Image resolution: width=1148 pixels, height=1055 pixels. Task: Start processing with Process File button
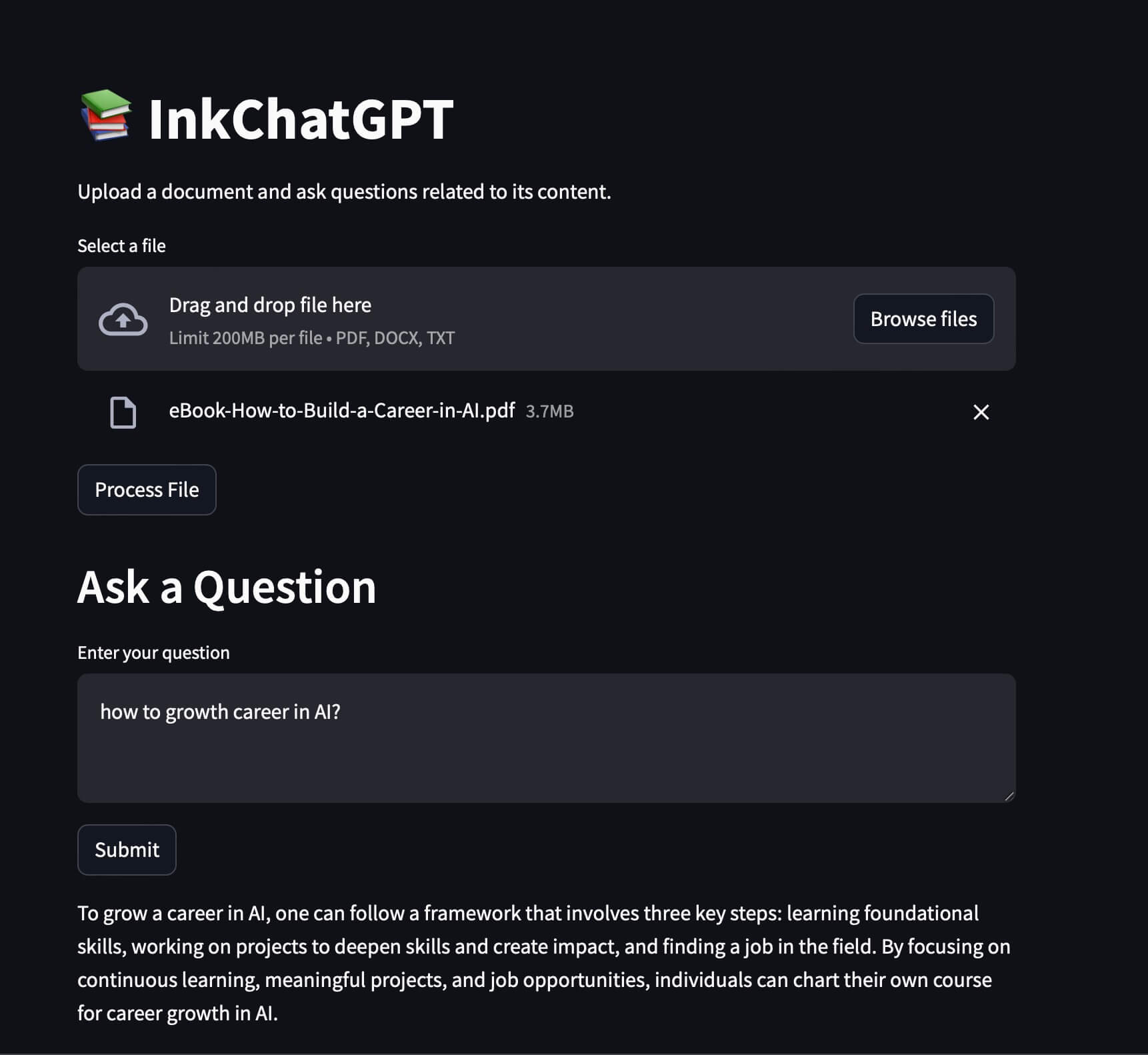147,489
